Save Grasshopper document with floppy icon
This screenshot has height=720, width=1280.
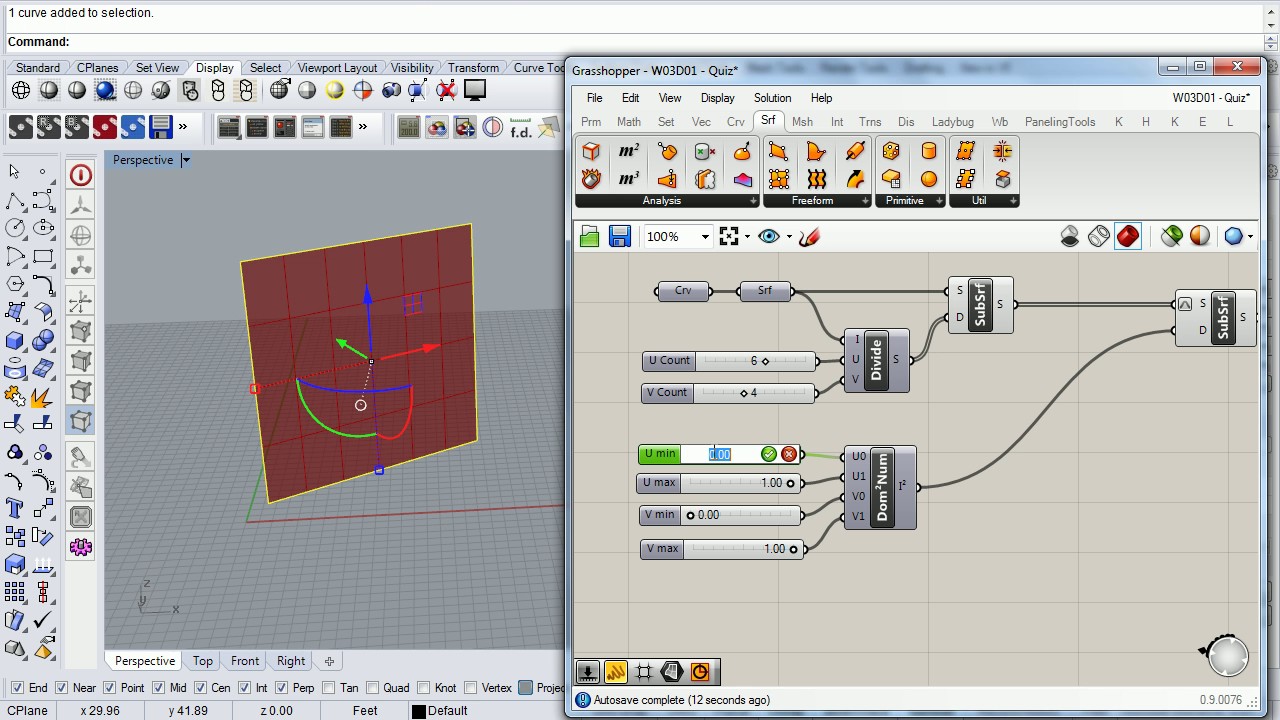coord(619,236)
